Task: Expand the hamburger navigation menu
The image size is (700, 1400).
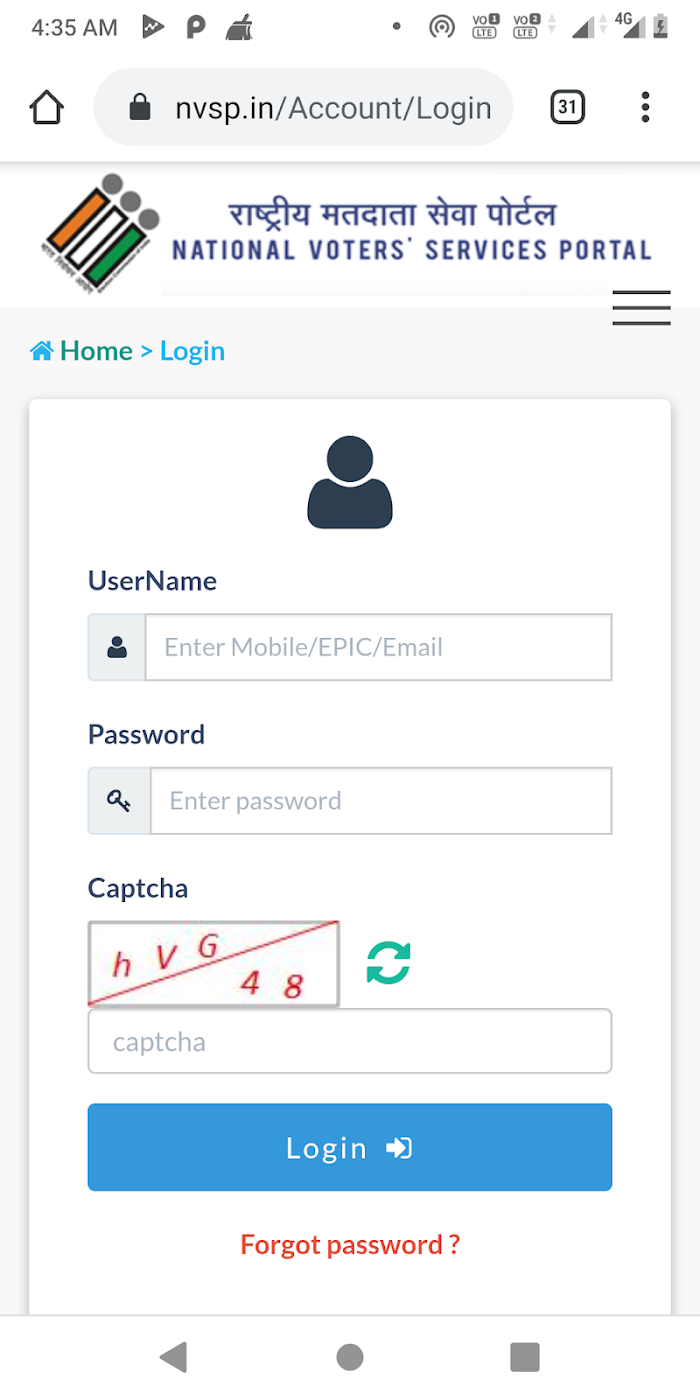Action: coord(641,308)
